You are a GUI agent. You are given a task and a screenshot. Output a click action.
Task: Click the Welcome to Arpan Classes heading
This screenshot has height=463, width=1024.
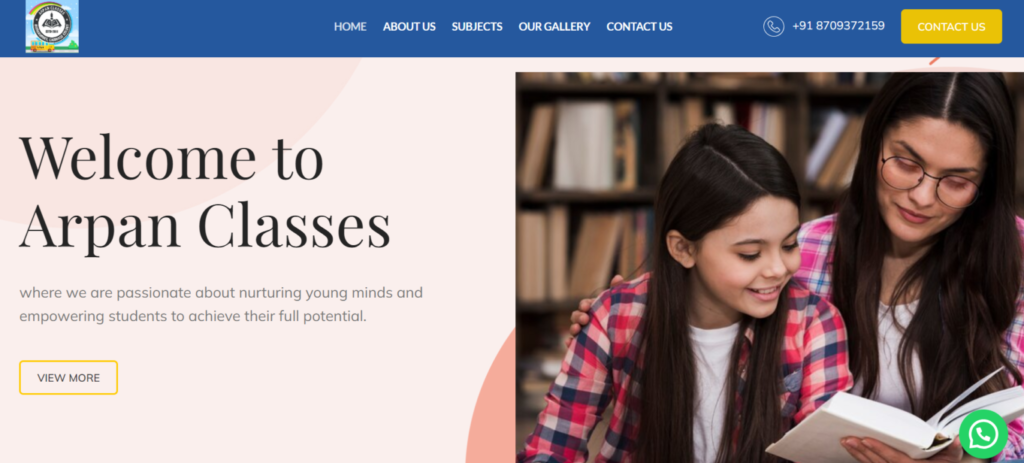pyautogui.click(x=204, y=191)
